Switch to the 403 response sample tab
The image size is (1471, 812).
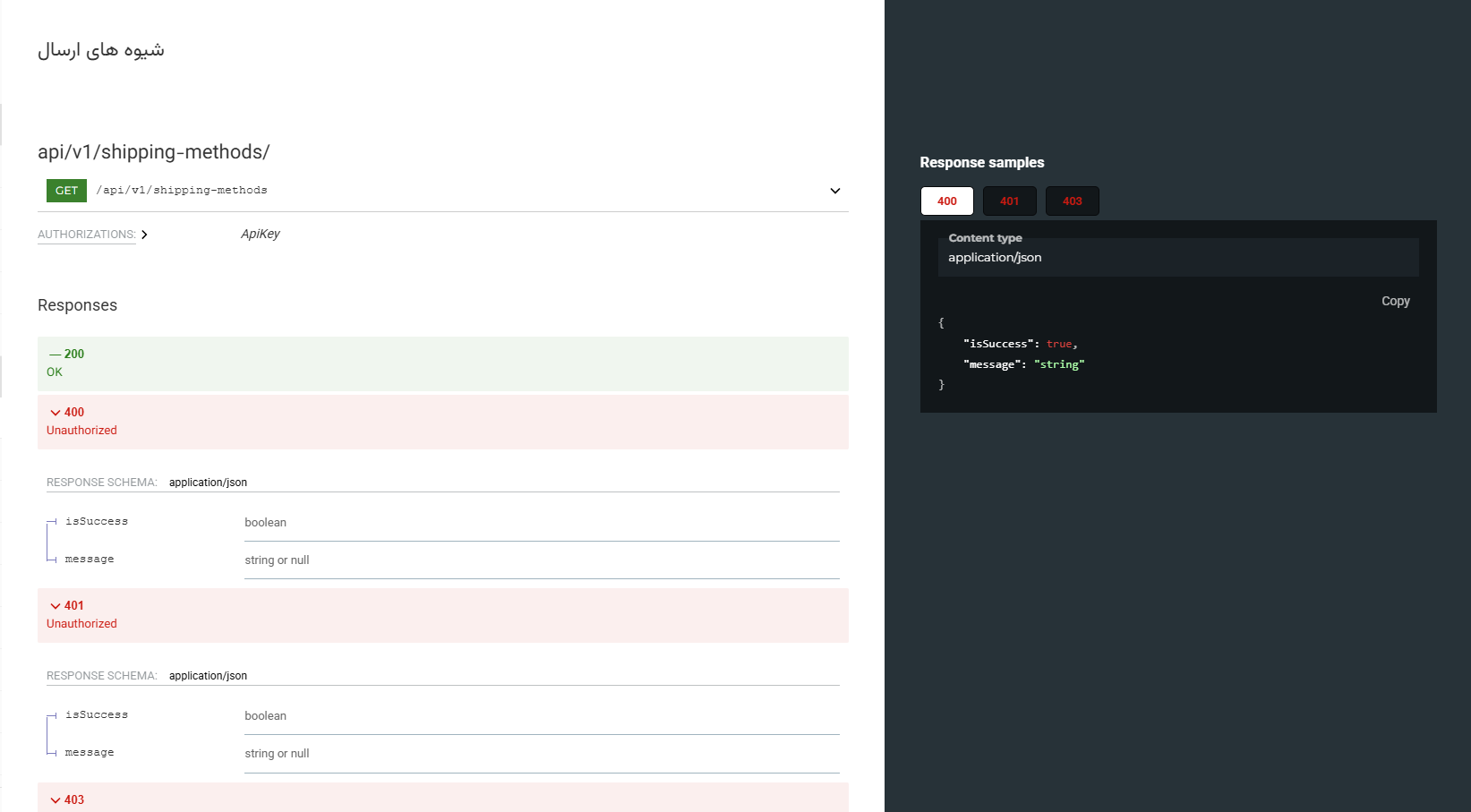tap(1072, 201)
